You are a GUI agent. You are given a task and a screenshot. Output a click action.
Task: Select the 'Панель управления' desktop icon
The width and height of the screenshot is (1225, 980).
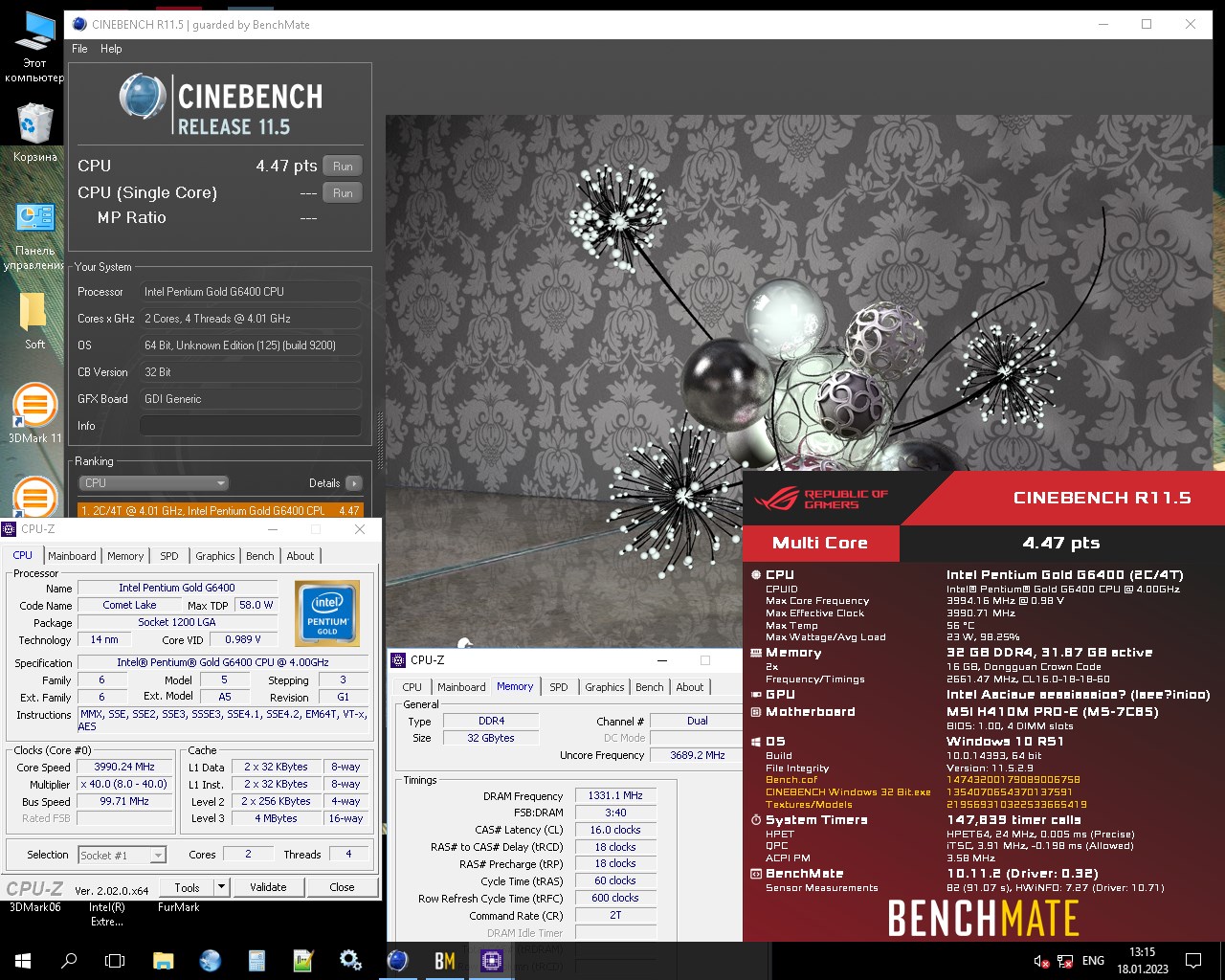(34, 236)
